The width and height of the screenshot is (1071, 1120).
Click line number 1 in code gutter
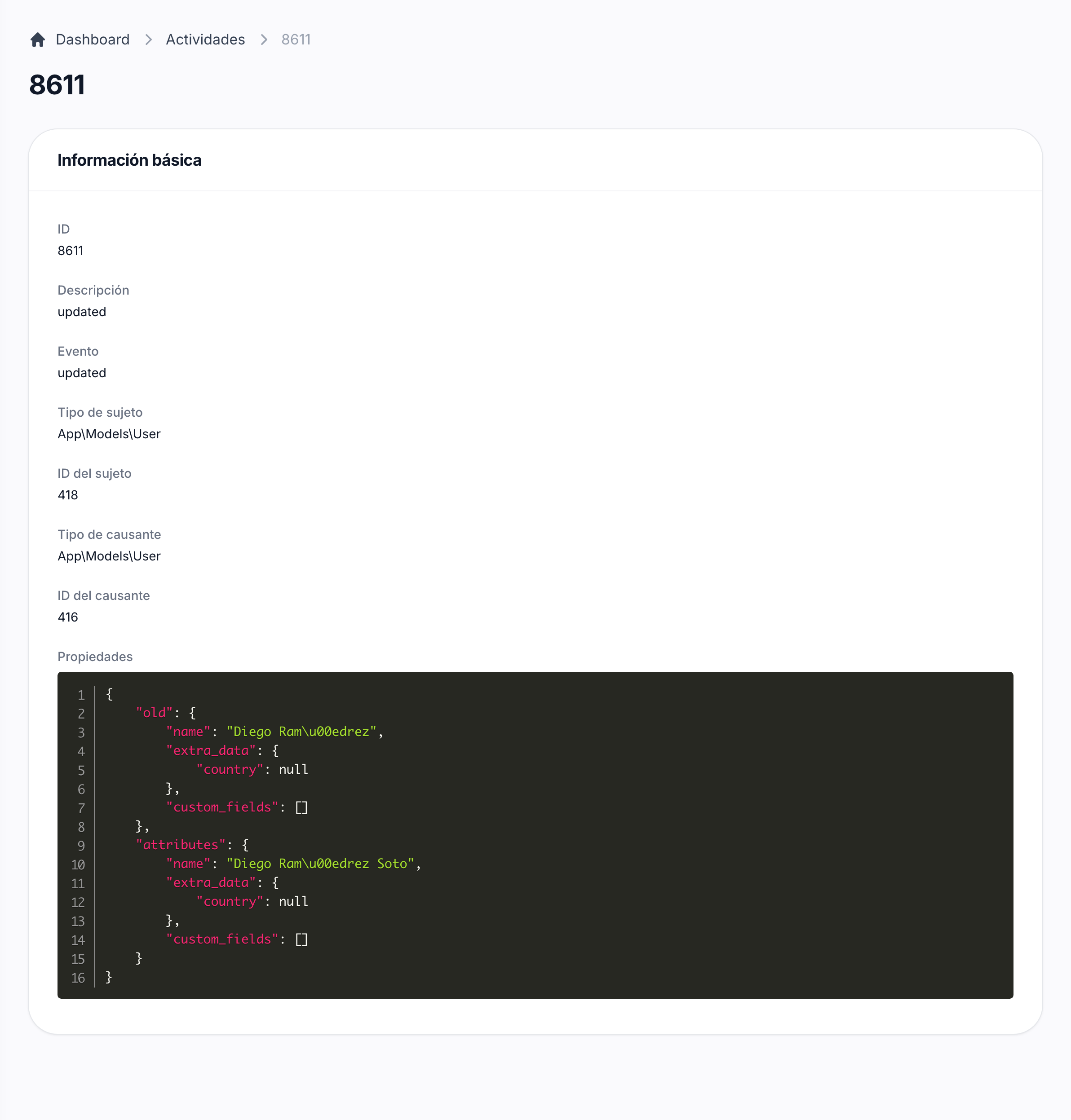pyautogui.click(x=82, y=695)
